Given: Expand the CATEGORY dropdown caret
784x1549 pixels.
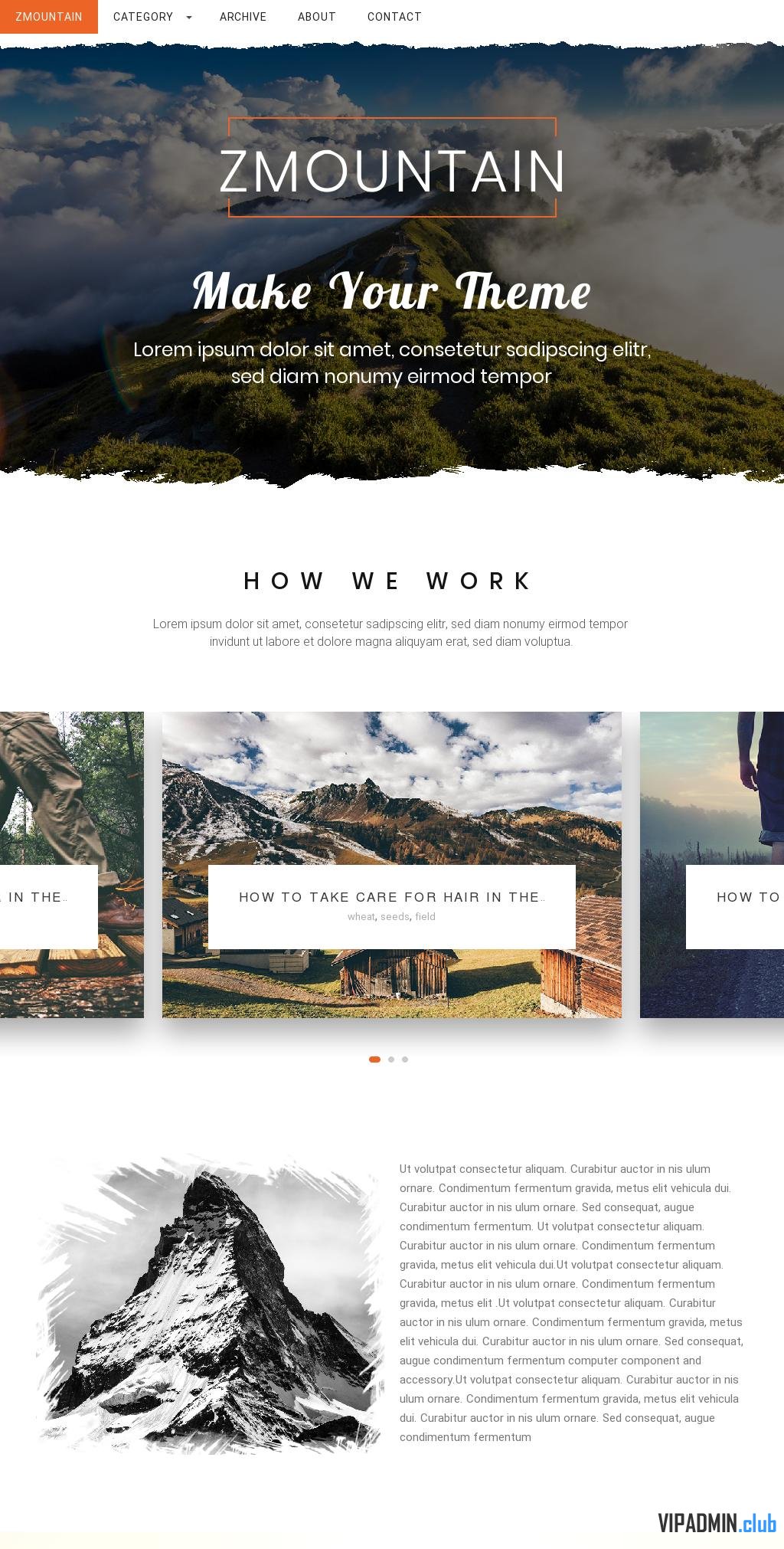Looking at the screenshot, I should 189,17.
